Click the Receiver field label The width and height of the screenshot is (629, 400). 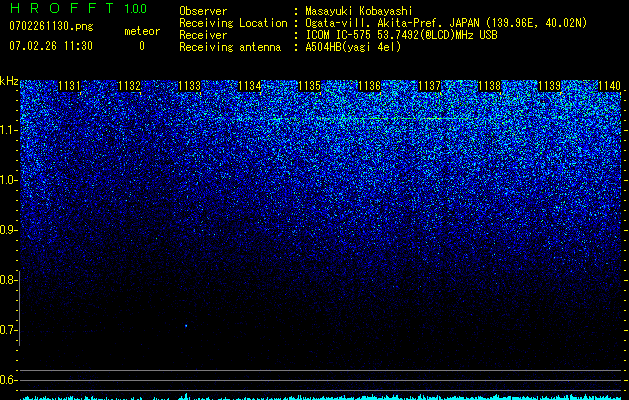pos(203,35)
